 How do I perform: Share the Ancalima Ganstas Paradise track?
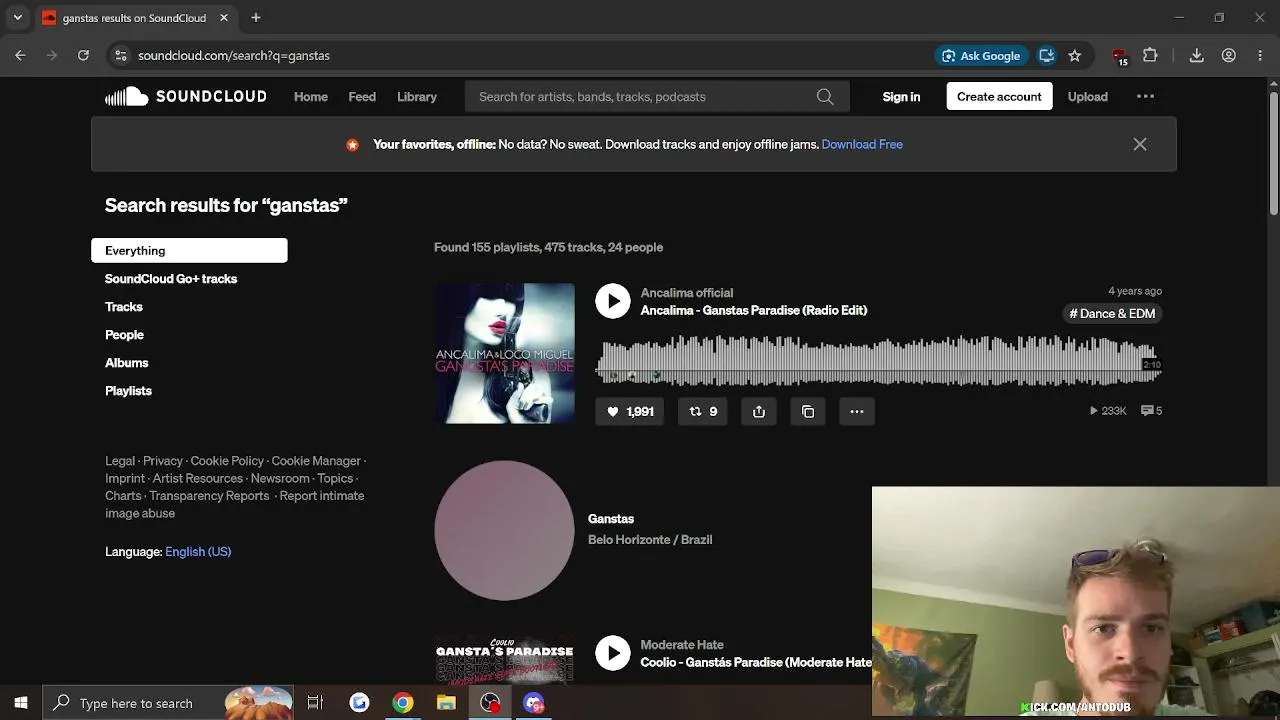(x=759, y=411)
